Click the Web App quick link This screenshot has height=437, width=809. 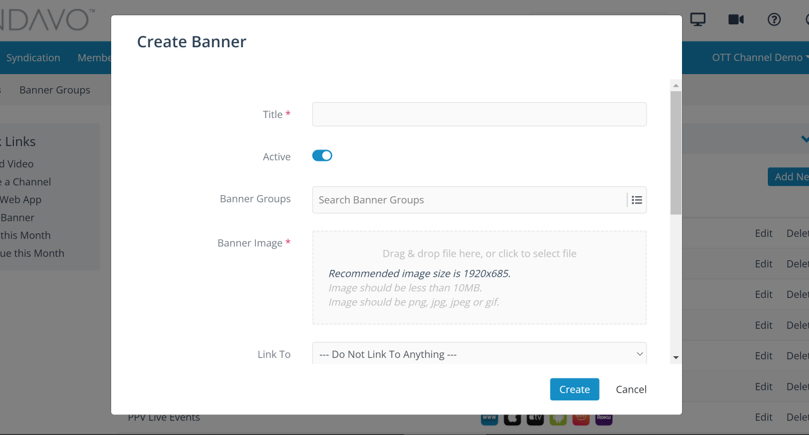21,200
